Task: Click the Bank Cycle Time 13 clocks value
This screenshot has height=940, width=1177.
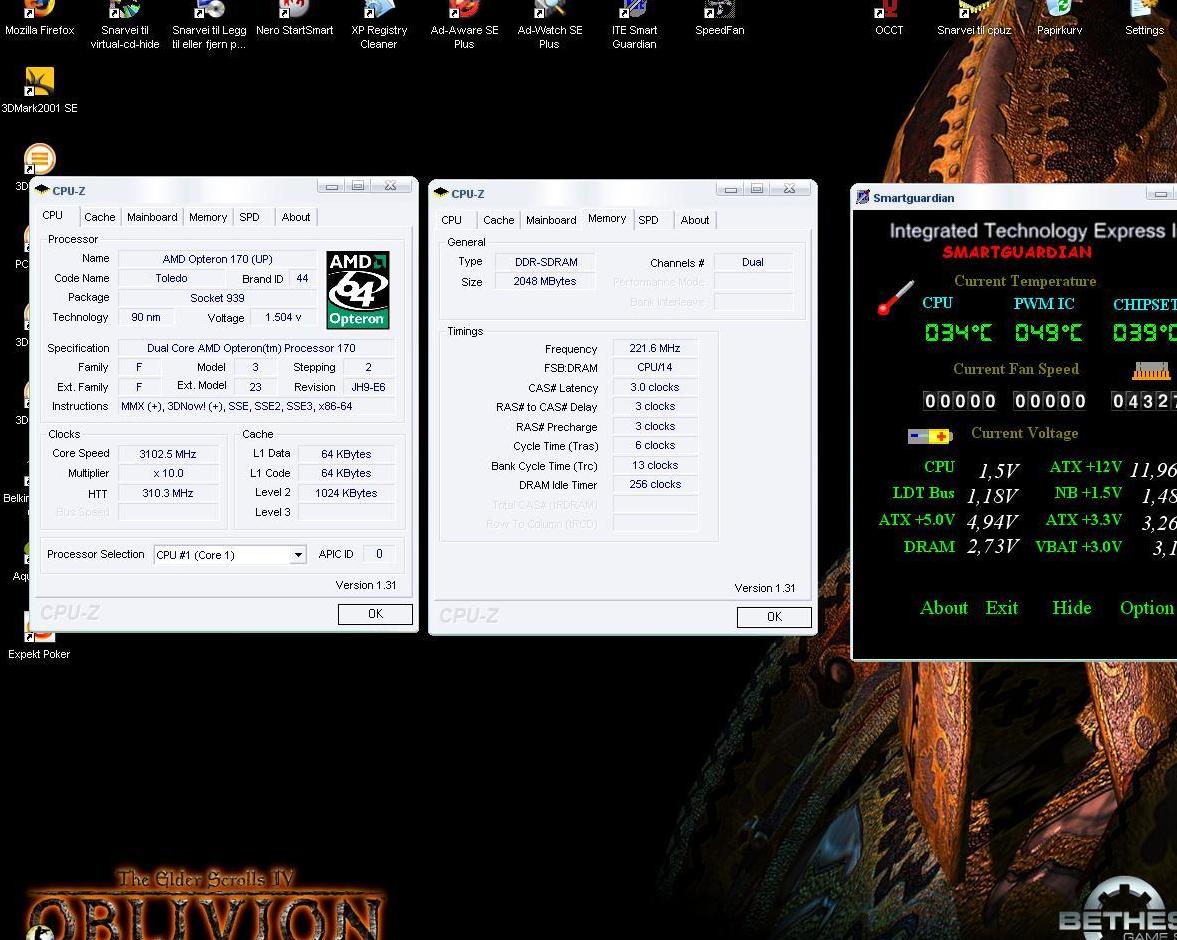Action: (x=655, y=465)
